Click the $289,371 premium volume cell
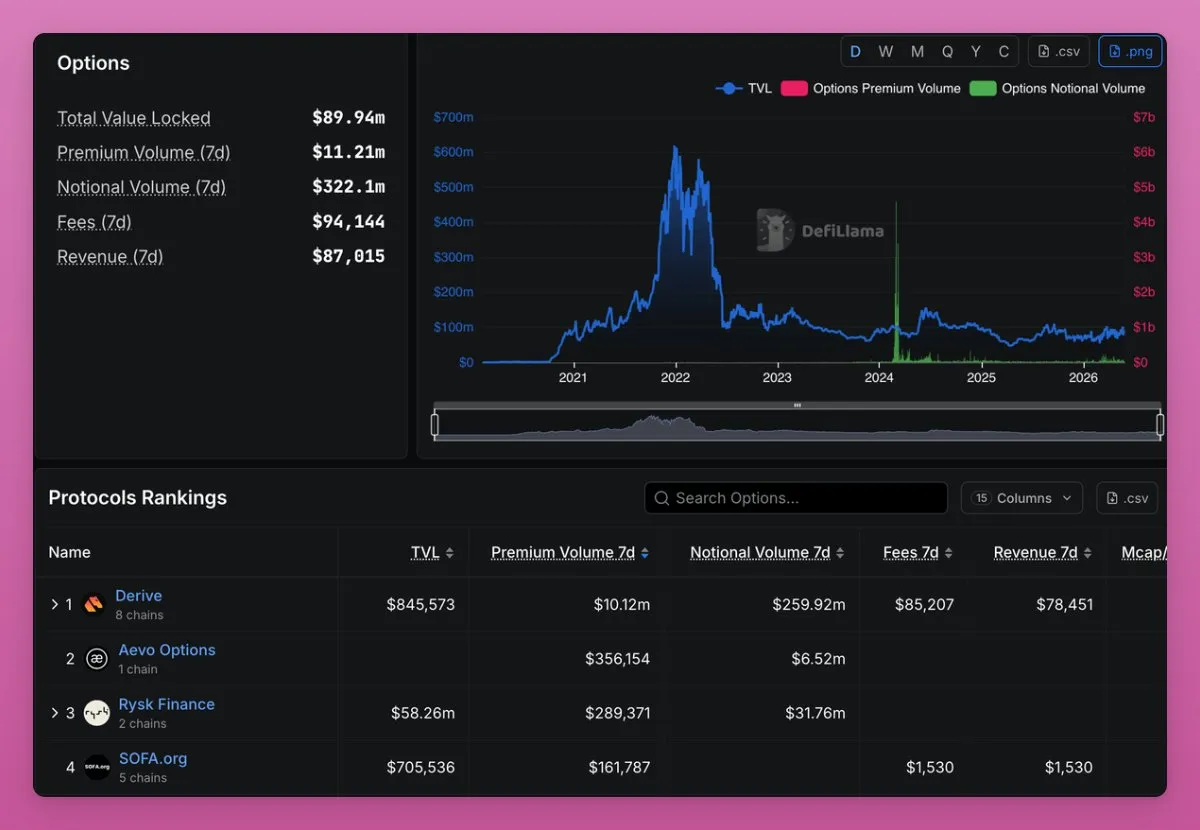 [x=618, y=713]
